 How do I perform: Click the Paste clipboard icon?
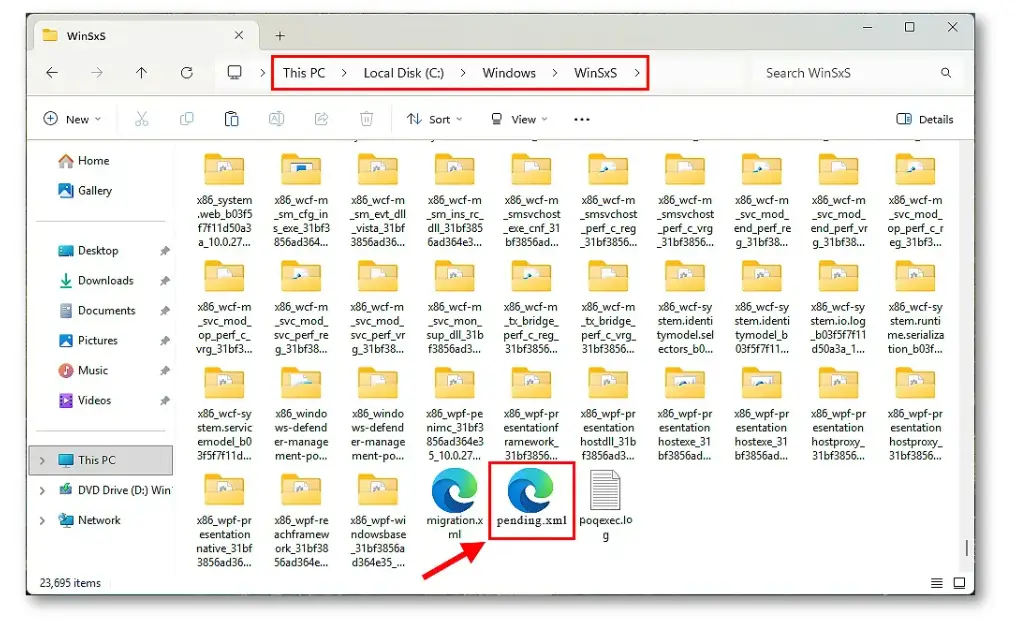point(231,119)
